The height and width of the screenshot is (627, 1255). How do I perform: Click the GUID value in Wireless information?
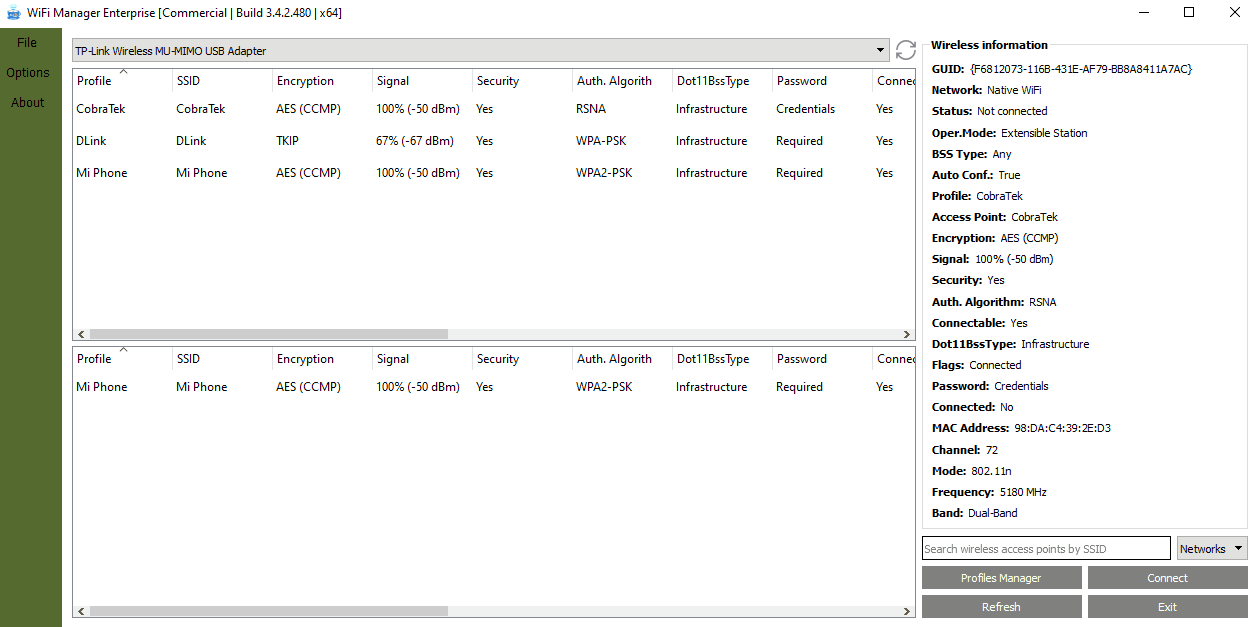[1081, 69]
